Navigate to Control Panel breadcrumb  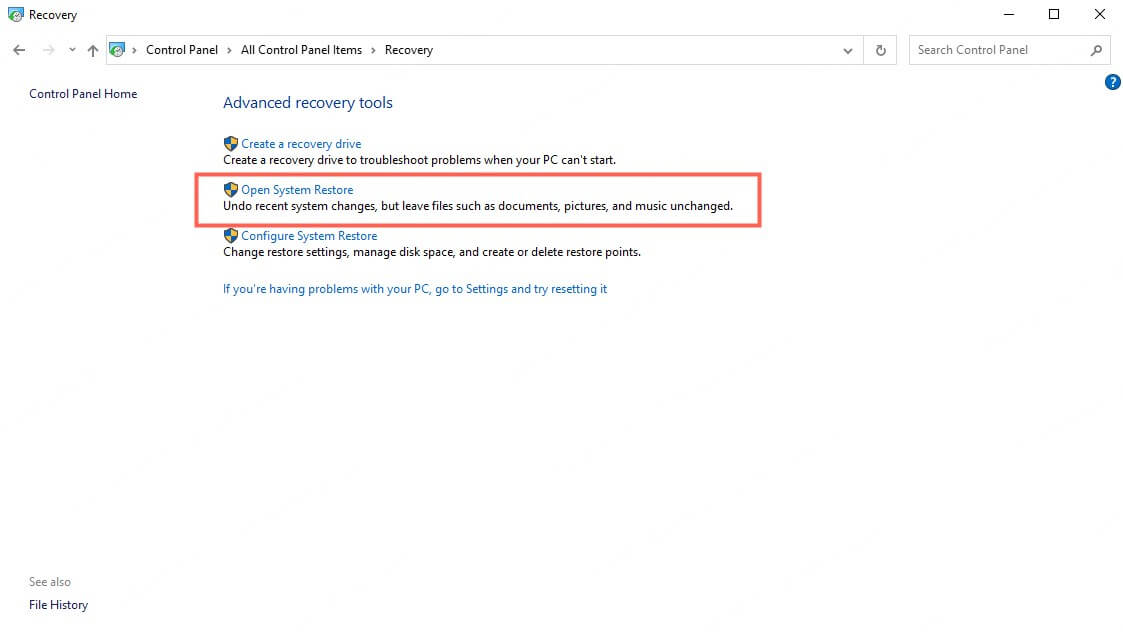(181, 50)
